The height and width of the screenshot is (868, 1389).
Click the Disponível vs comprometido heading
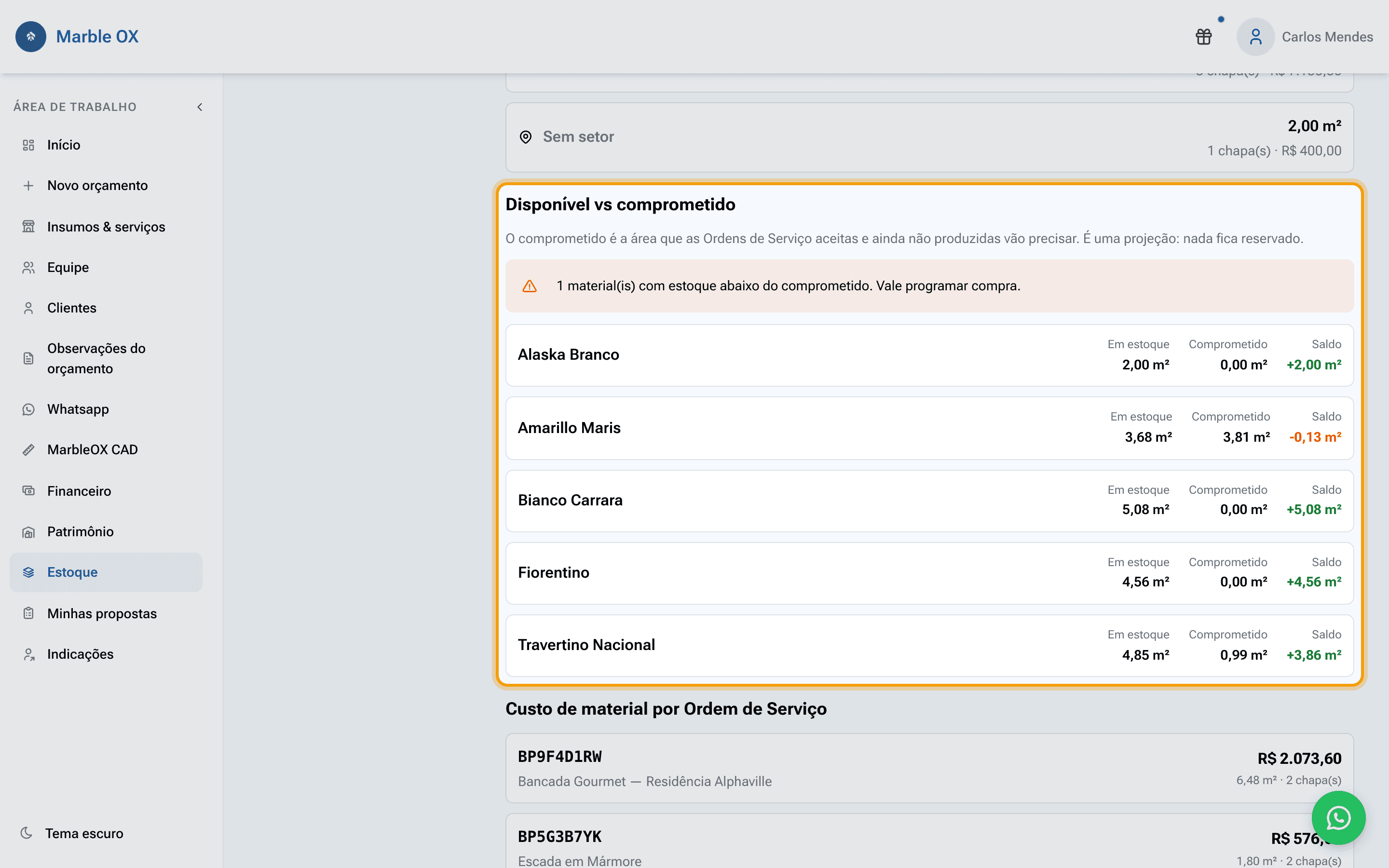click(x=620, y=204)
